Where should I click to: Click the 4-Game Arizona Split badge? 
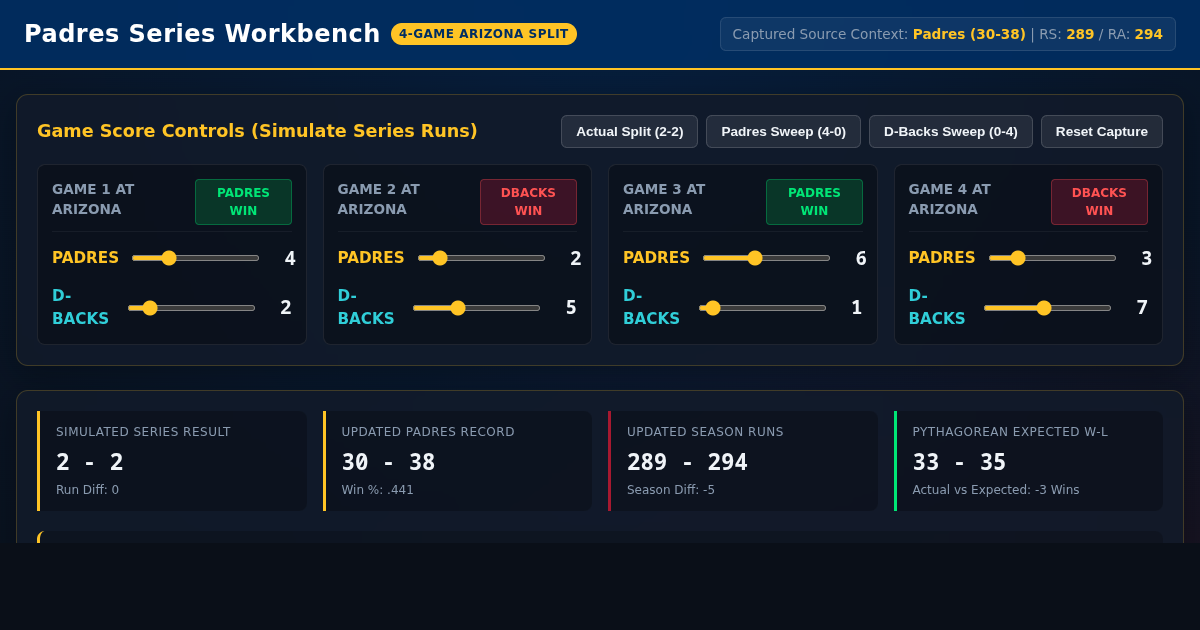point(484,34)
